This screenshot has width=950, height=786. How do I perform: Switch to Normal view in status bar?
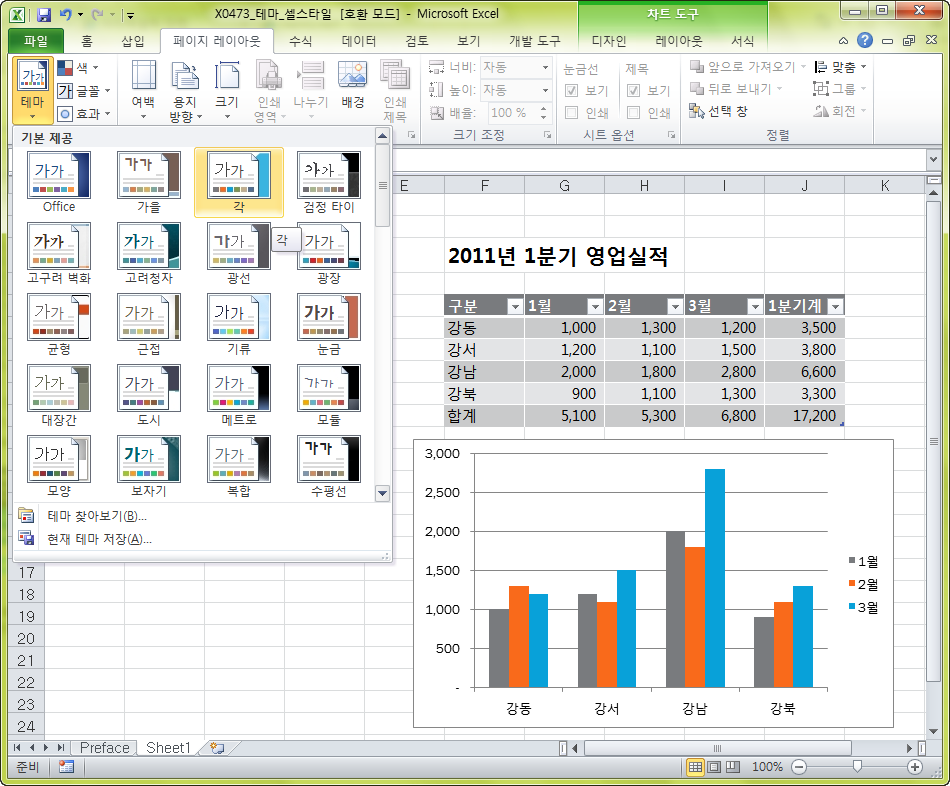tap(695, 767)
